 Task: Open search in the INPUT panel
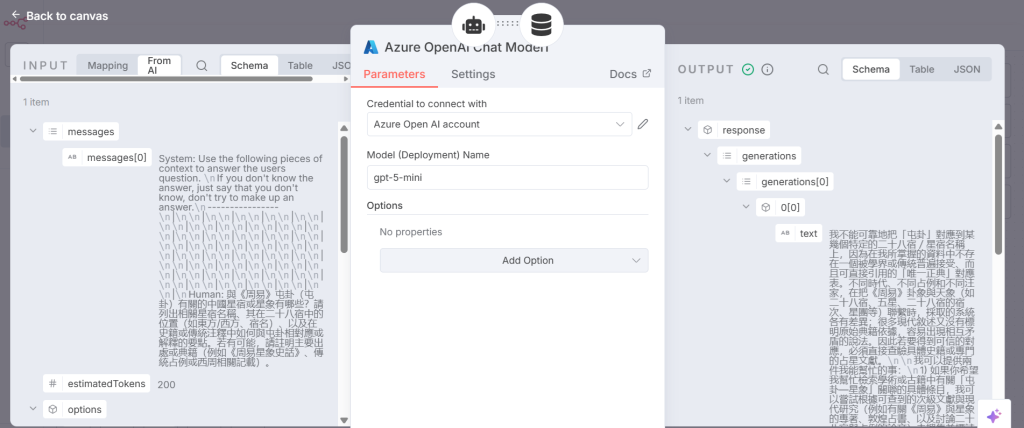pyautogui.click(x=202, y=66)
